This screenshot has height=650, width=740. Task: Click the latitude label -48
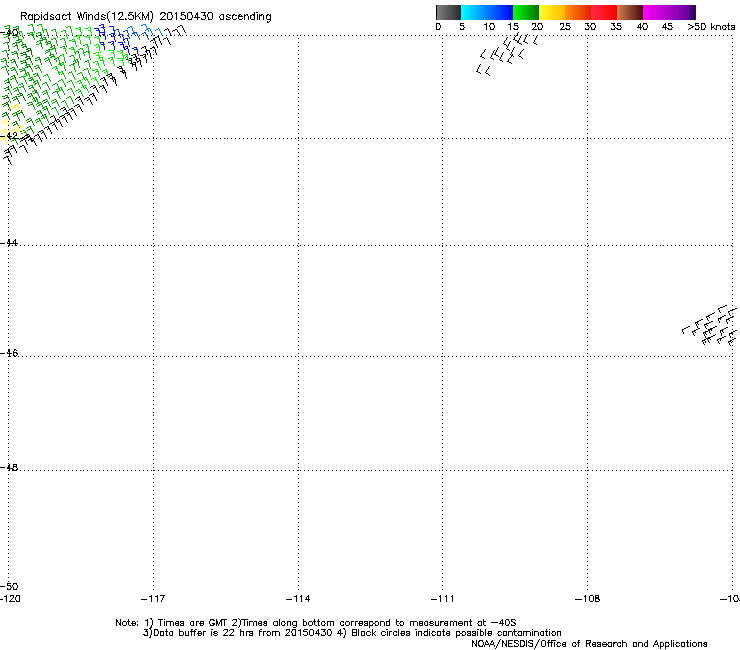(9, 467)
